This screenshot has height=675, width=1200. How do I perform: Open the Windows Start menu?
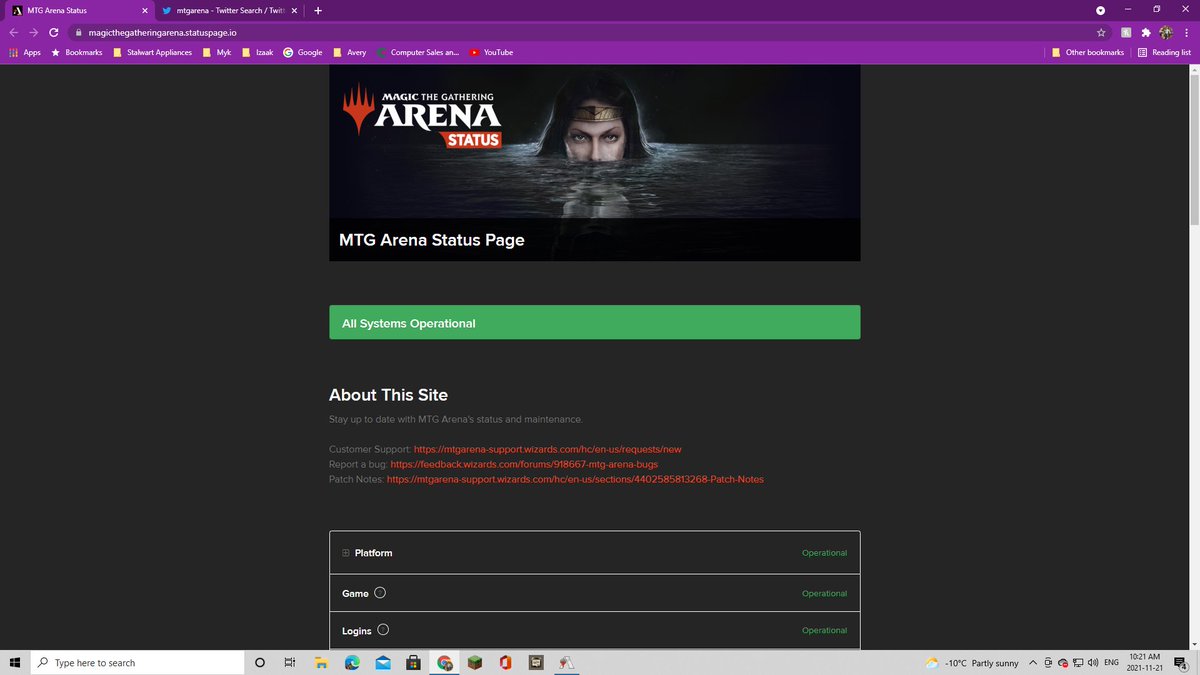(14, 663)
